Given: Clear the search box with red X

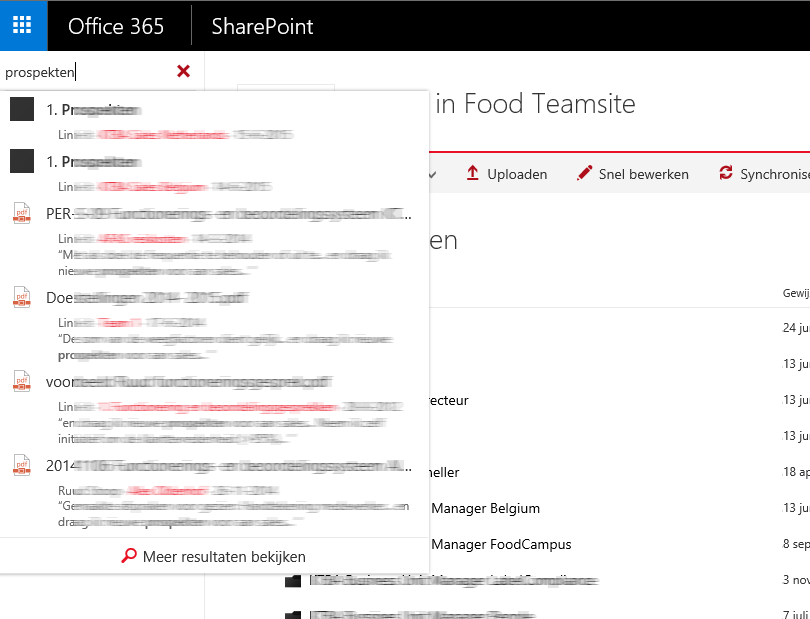Looking at the screenshot, I should (183, 71).
